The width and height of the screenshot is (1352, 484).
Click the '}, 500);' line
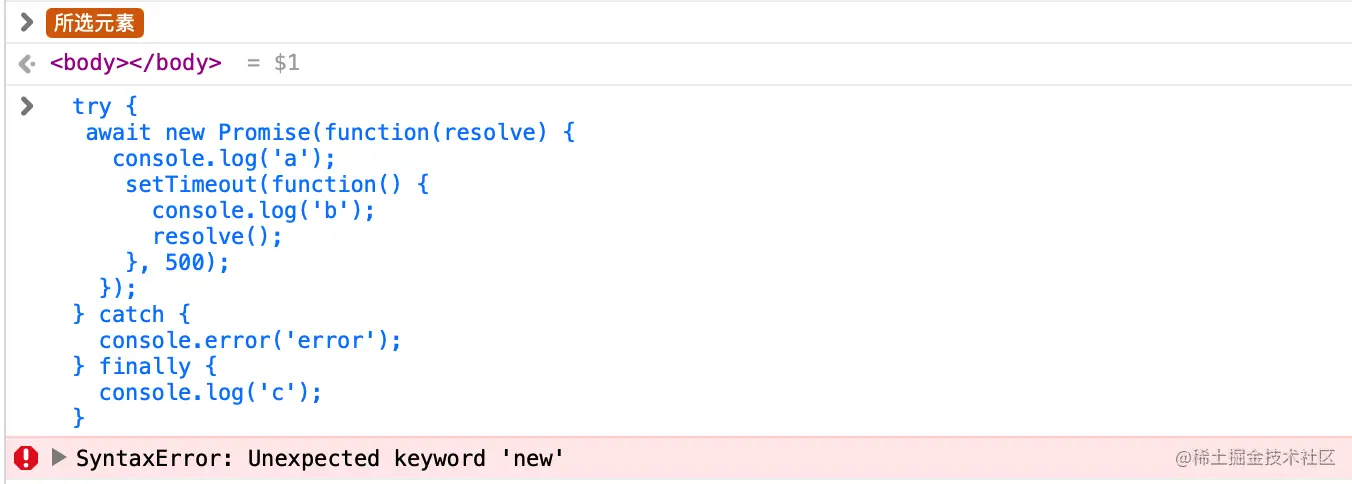click(x=178, y=262)
